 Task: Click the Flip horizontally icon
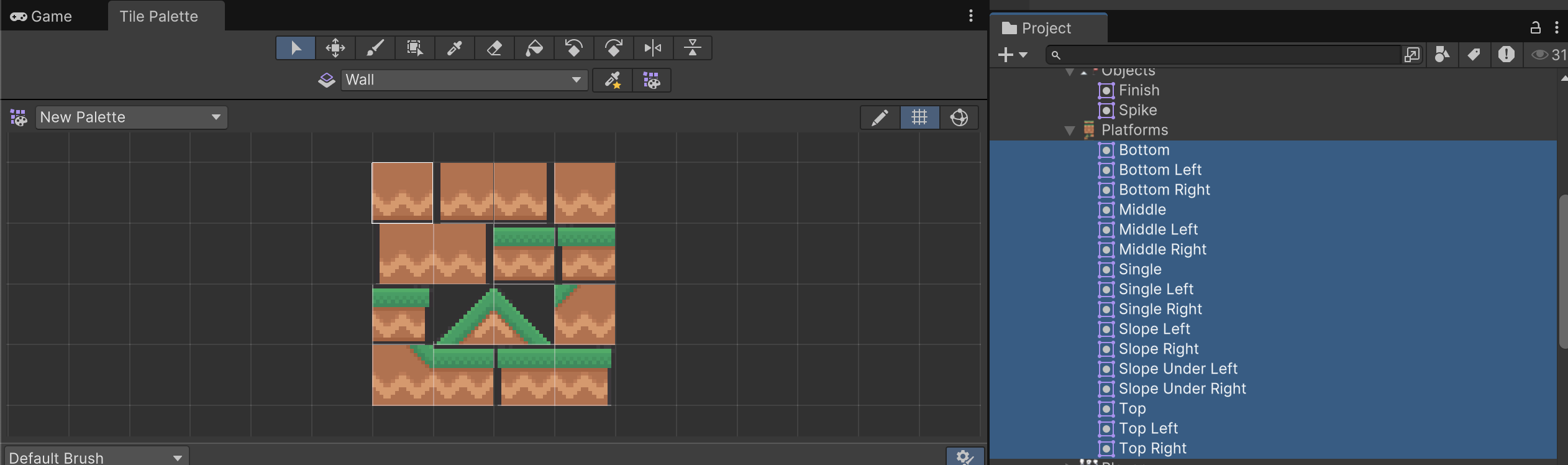(x=653, y=48)
